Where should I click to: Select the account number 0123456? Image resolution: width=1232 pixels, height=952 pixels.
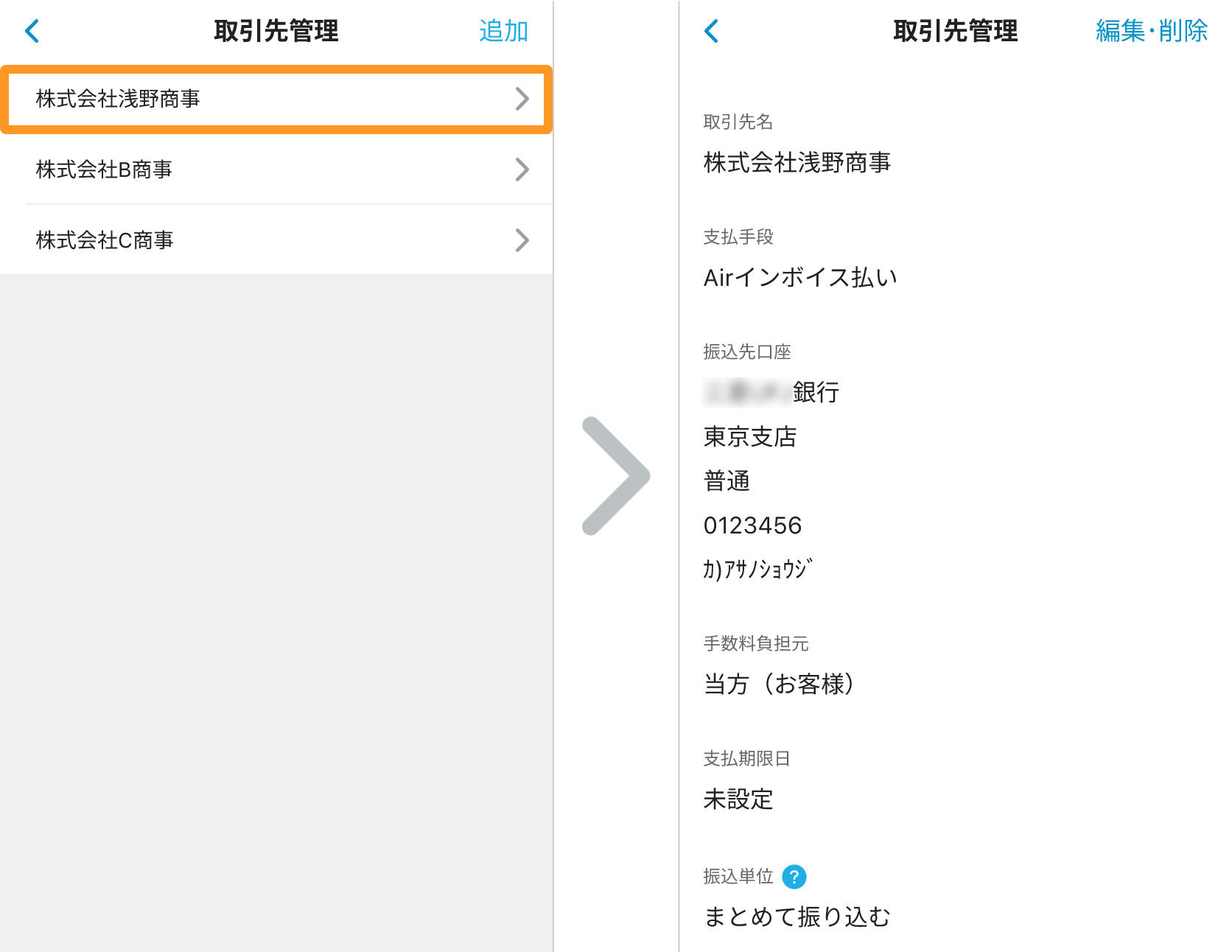752,525
